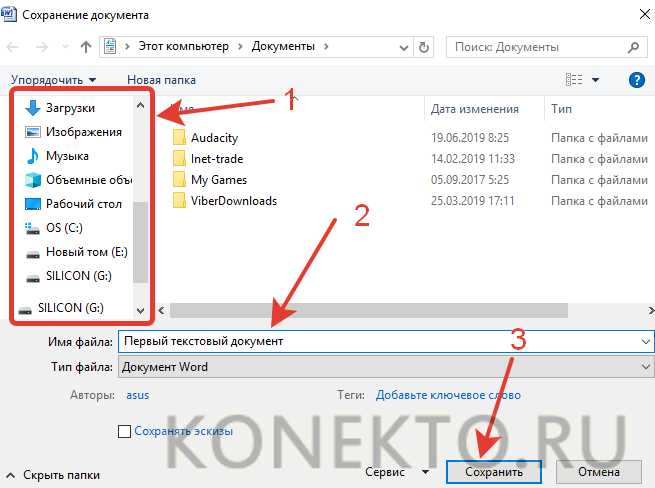Image resolution: width=655 pixels, height=488 pixels.
Task: Click the 'Имя файла' text field
Action: point(378,341)
